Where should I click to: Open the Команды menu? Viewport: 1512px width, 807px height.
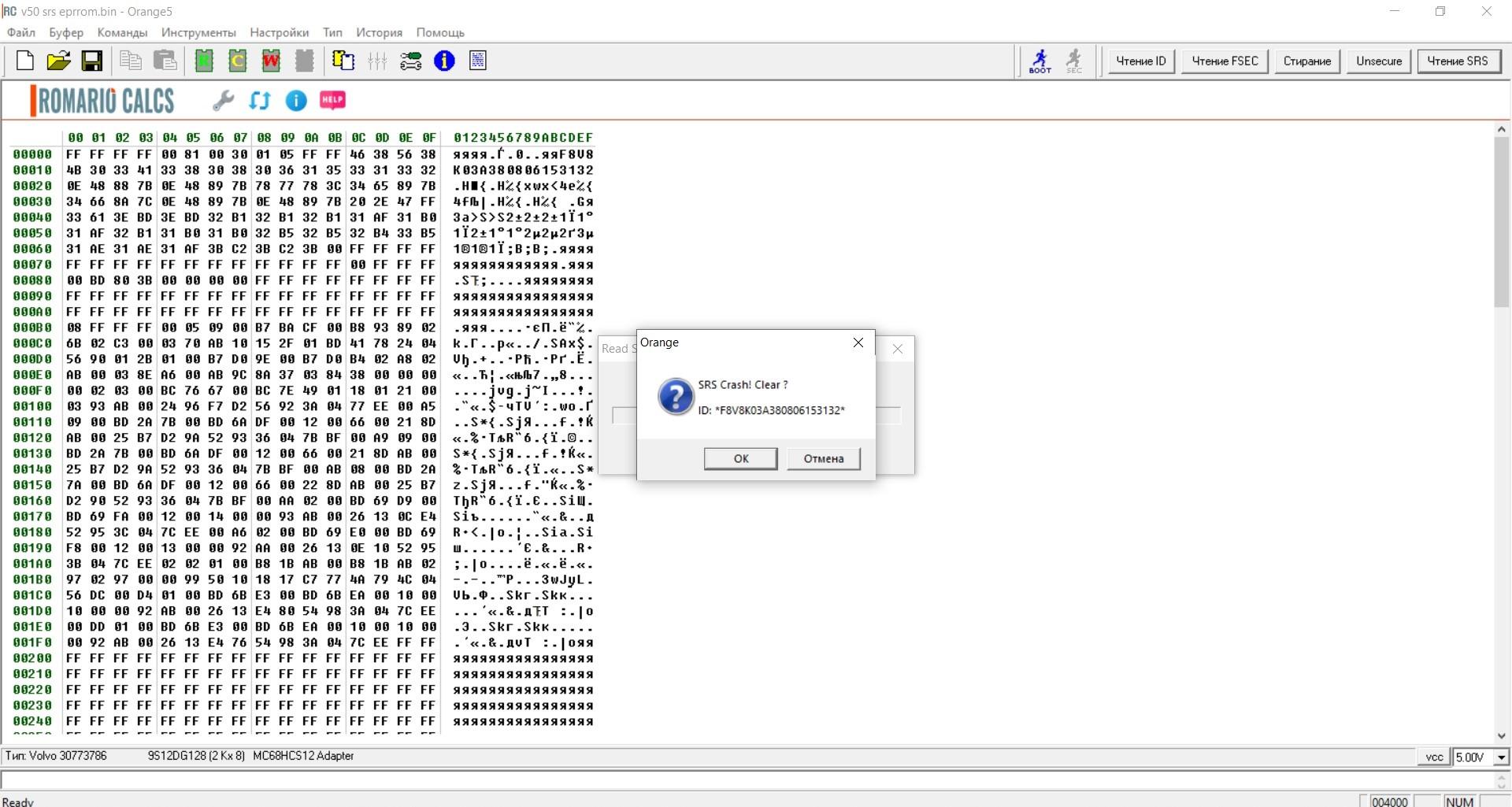[x=122, y=32]
